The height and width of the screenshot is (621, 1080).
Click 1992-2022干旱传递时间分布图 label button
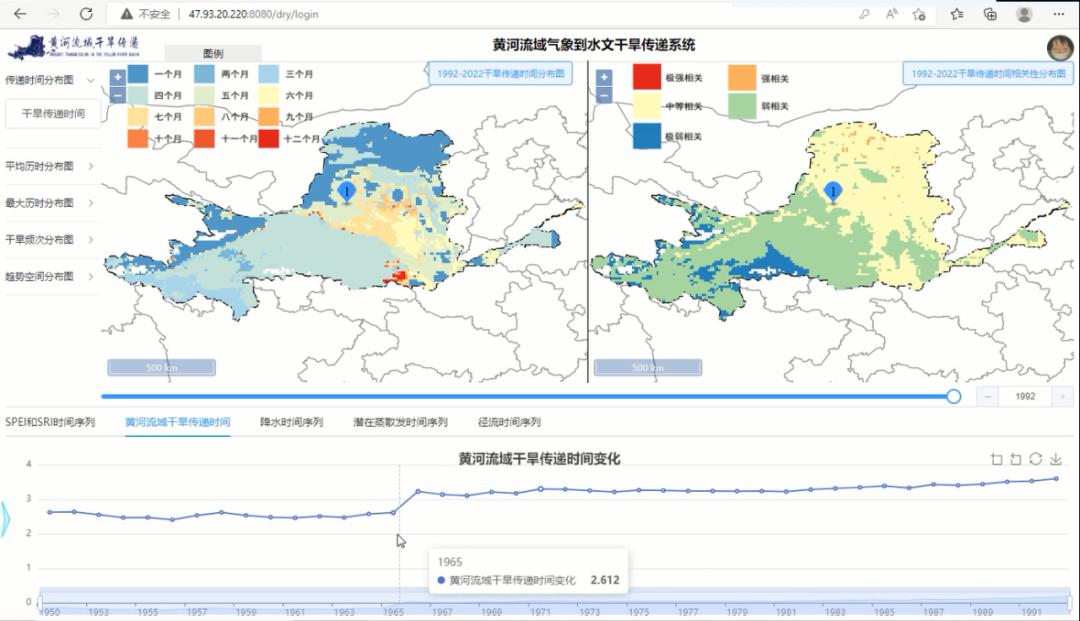coord(501,73)
